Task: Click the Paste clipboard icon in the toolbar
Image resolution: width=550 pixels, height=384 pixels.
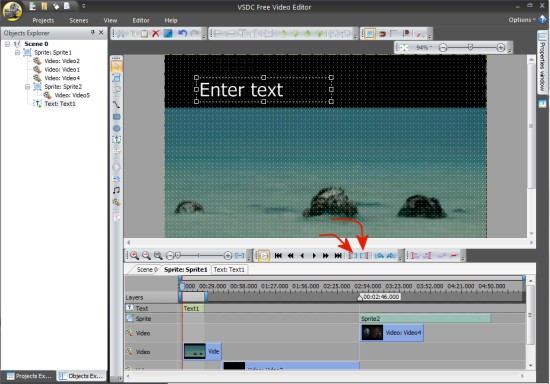Action: [x=144, y=34]
